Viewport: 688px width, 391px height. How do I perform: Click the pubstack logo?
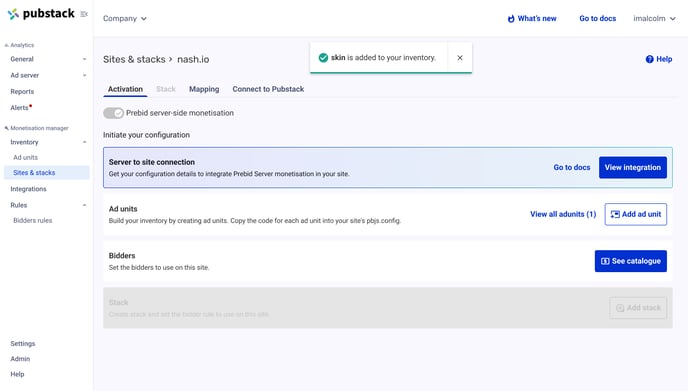(x=41, y=14)
